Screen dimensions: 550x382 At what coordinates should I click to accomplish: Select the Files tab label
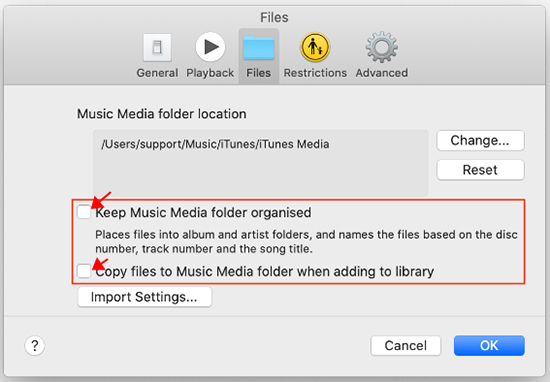[x=259, y=73]
